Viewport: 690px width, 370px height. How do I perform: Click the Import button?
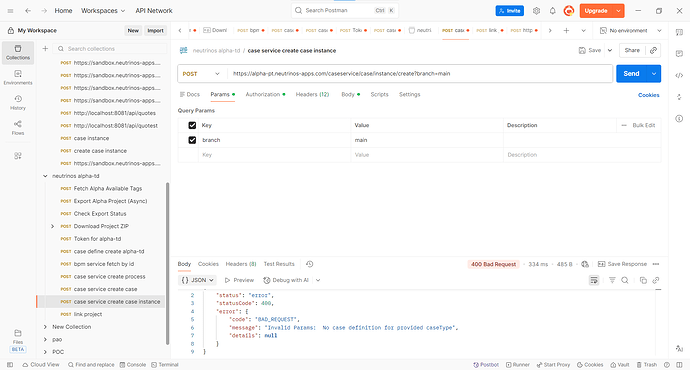[x=155, y=30]
